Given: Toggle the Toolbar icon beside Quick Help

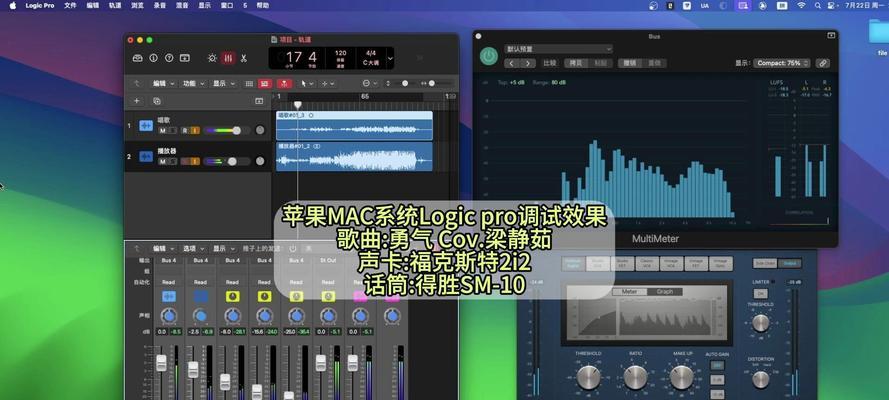Looking at the screenshot, I should pyautogui.click(x=185, y=58).
